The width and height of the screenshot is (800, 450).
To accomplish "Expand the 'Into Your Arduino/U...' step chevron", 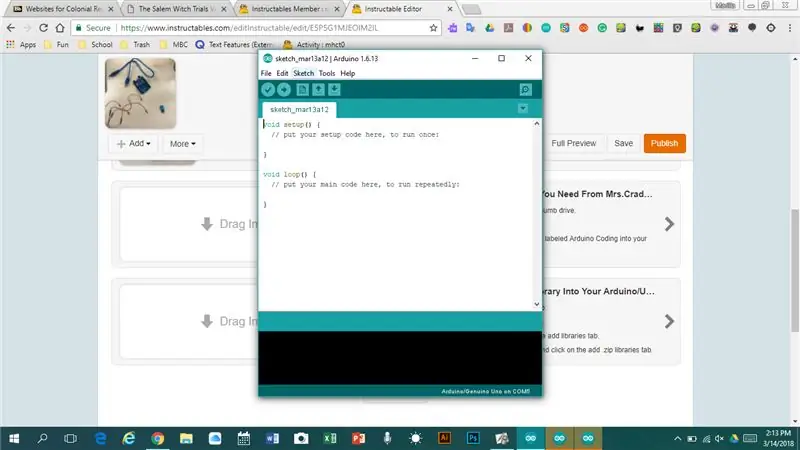I will tap(669, 321).
